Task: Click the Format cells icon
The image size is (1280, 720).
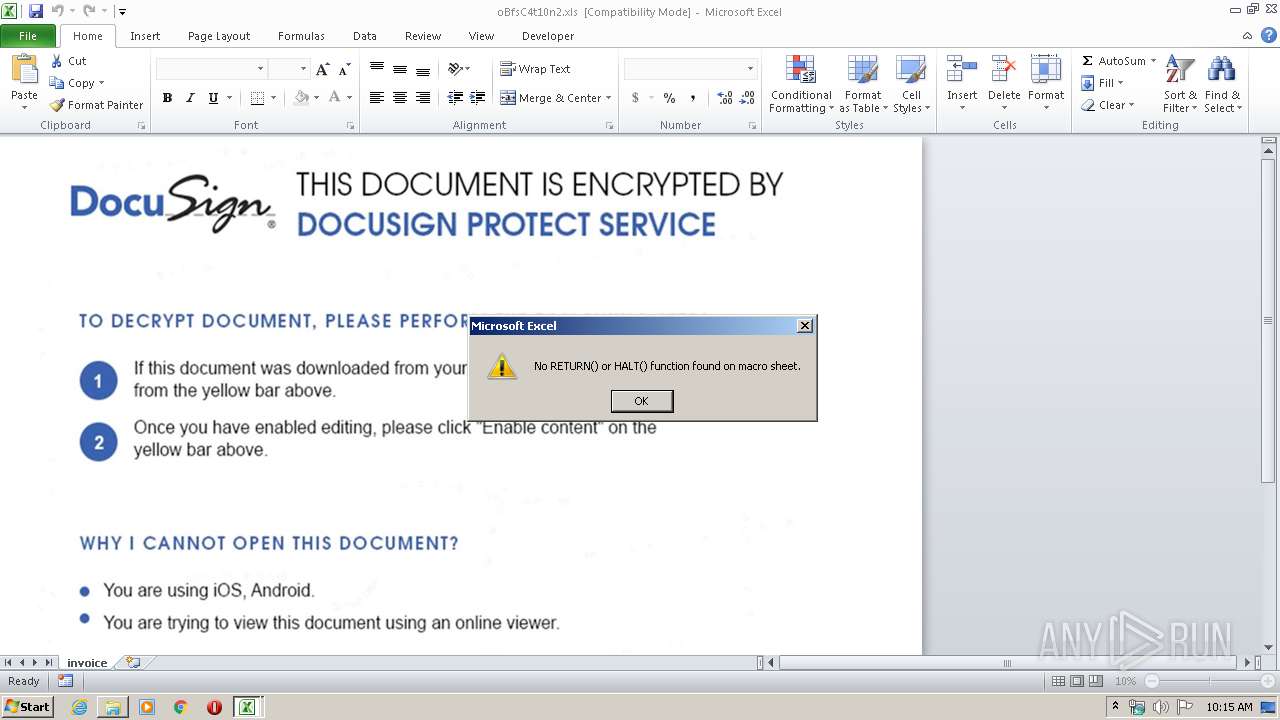Action: 1046,69
